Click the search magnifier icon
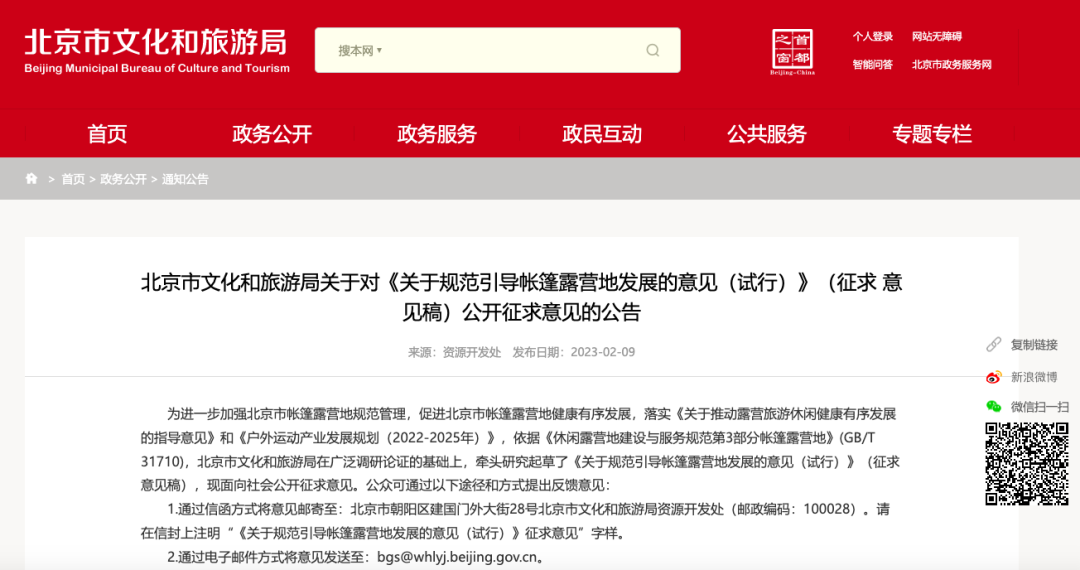The image size is (1080, 570). pyautogui.click(x=653, y=50)
